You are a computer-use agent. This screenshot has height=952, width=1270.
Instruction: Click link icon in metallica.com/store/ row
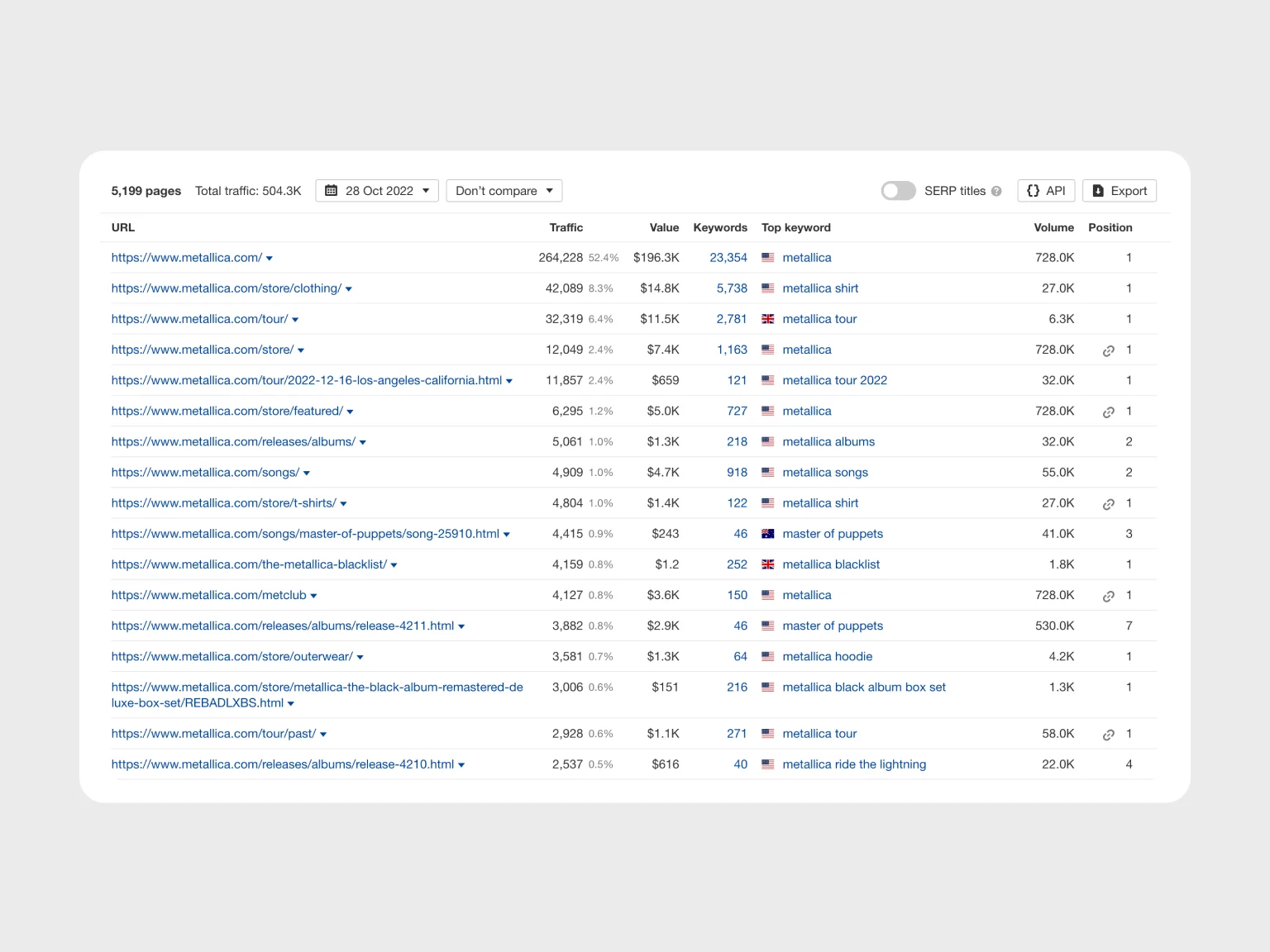tap(1109, 350)
